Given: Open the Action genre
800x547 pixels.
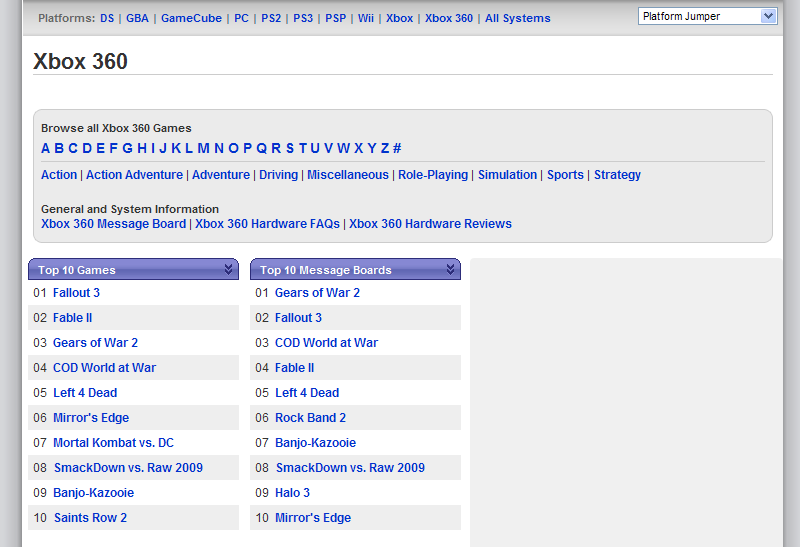Looking at the screenshot, I should 59,175.
